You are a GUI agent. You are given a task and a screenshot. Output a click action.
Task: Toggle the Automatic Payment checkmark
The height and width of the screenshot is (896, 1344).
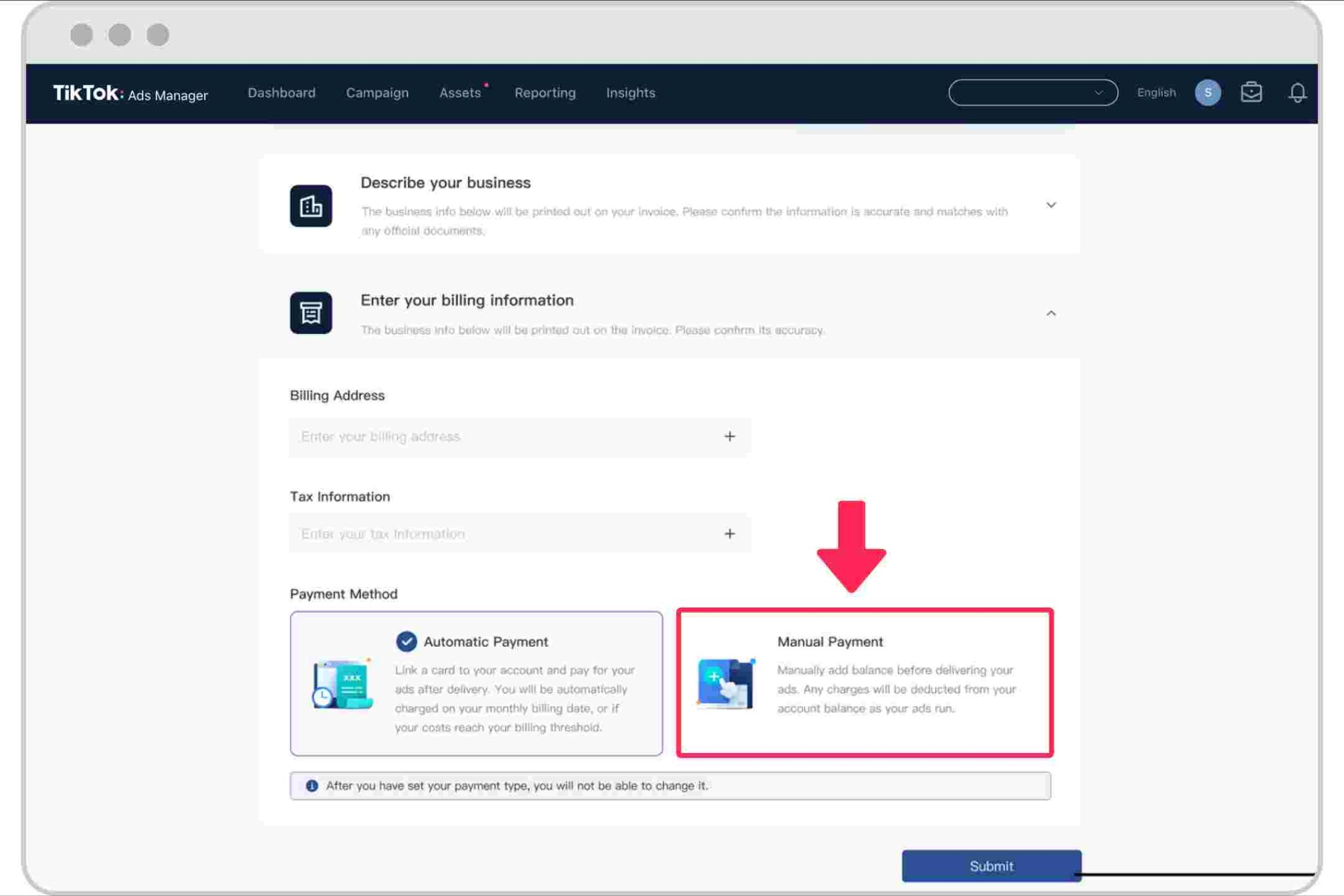406,641
